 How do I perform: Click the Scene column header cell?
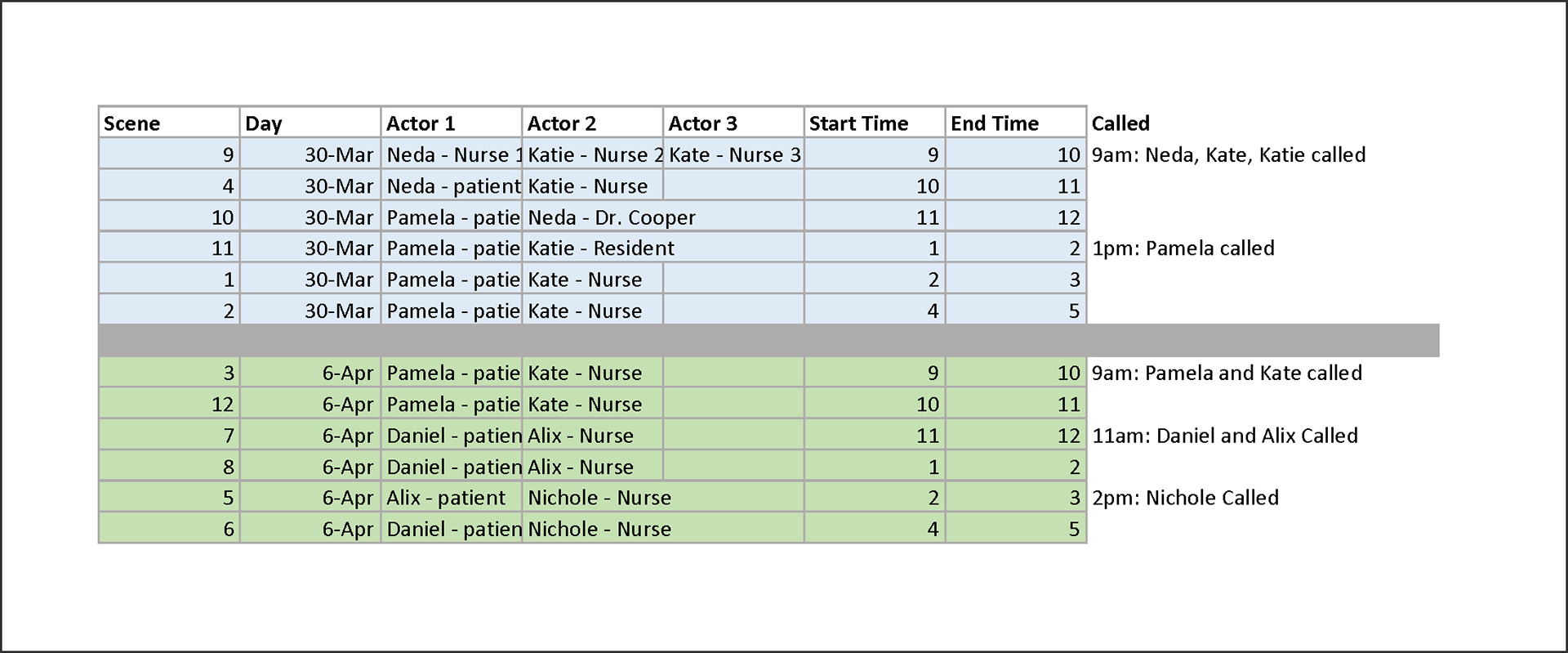click(168, 123)
